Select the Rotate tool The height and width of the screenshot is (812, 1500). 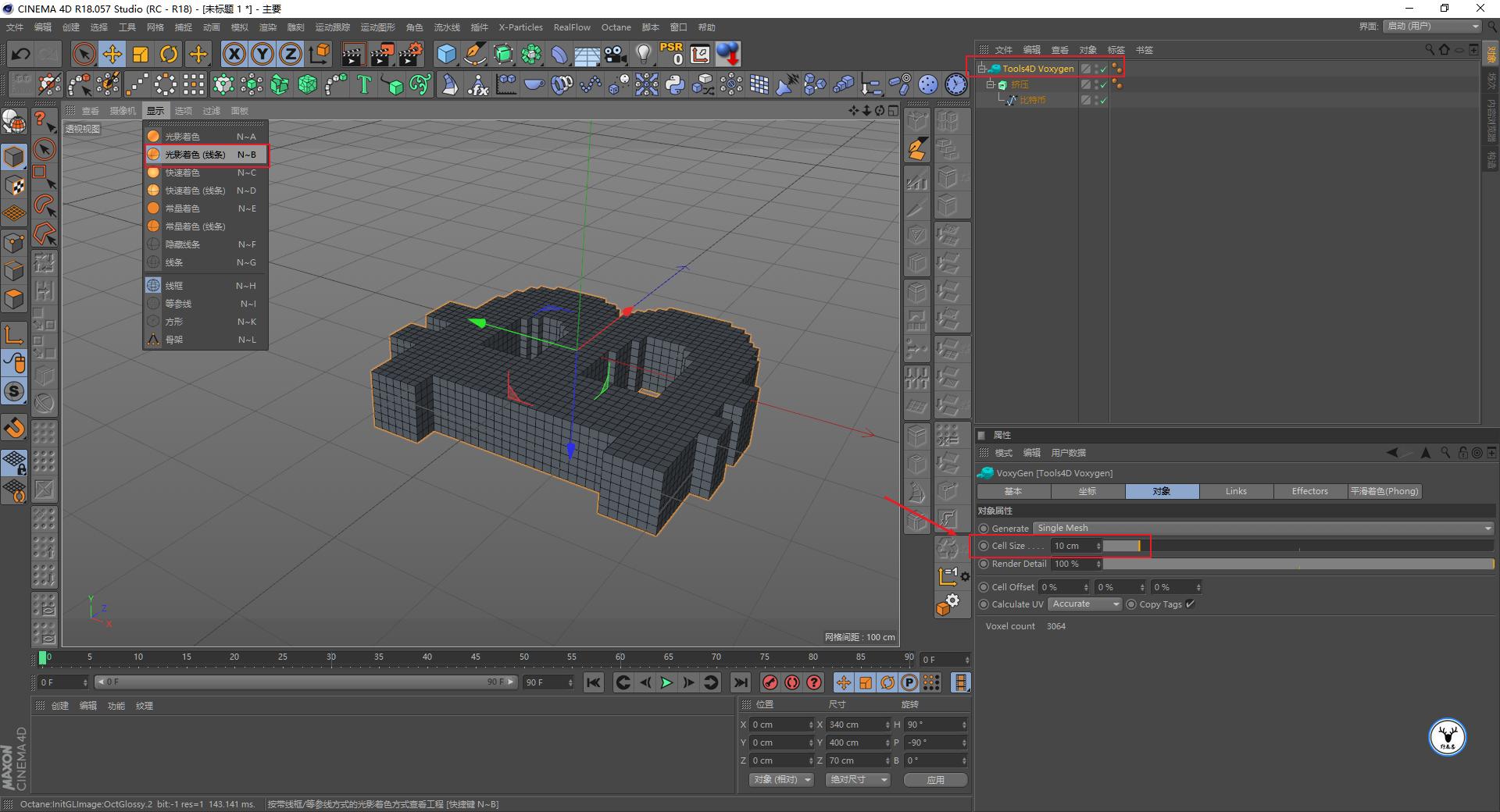click(x=169, y=54)
